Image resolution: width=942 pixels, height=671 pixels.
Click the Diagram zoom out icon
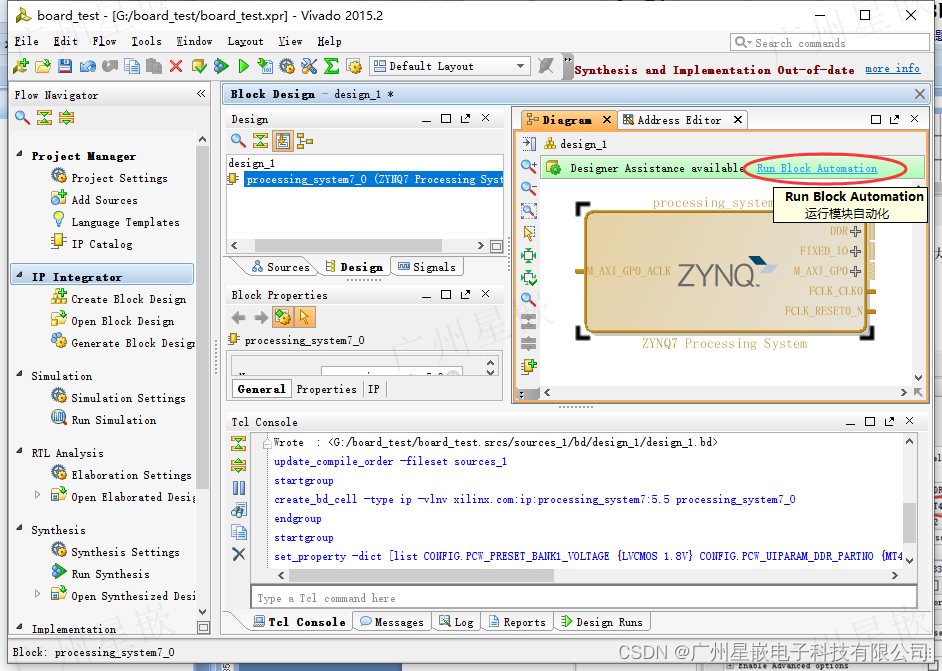click(x=529, y=188)
